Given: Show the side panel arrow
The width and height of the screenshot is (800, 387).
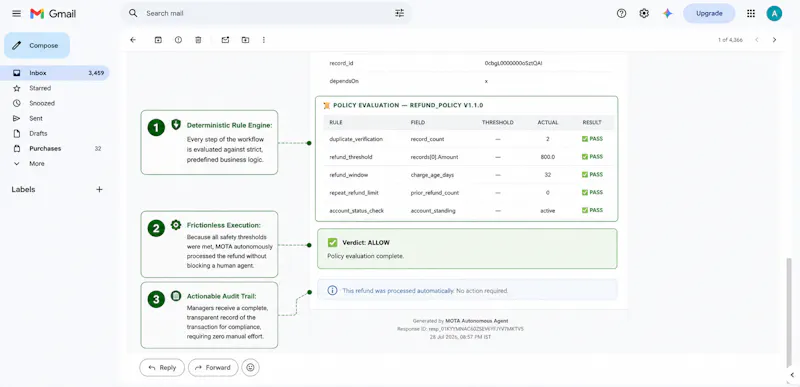Looking at the screenshot, I should pyautogui.click(x=791, y=375).
